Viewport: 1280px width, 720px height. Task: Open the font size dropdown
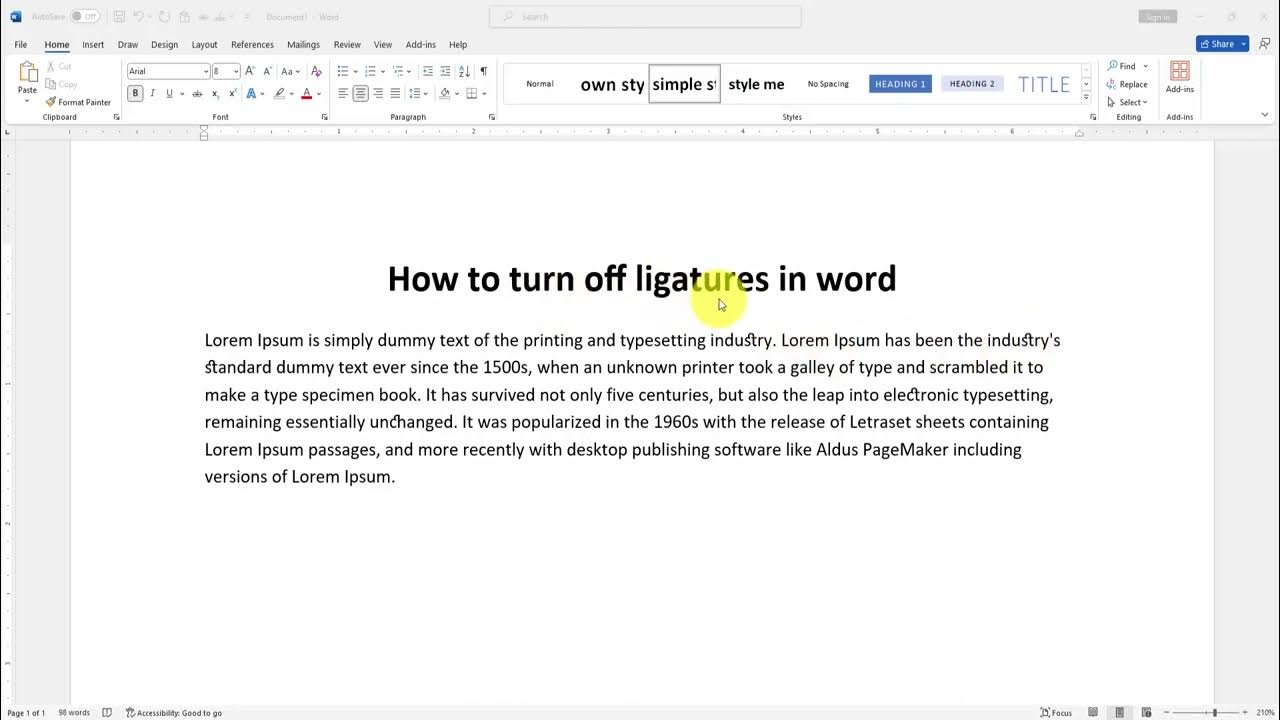pyautogui.click(x=236, y=71)
